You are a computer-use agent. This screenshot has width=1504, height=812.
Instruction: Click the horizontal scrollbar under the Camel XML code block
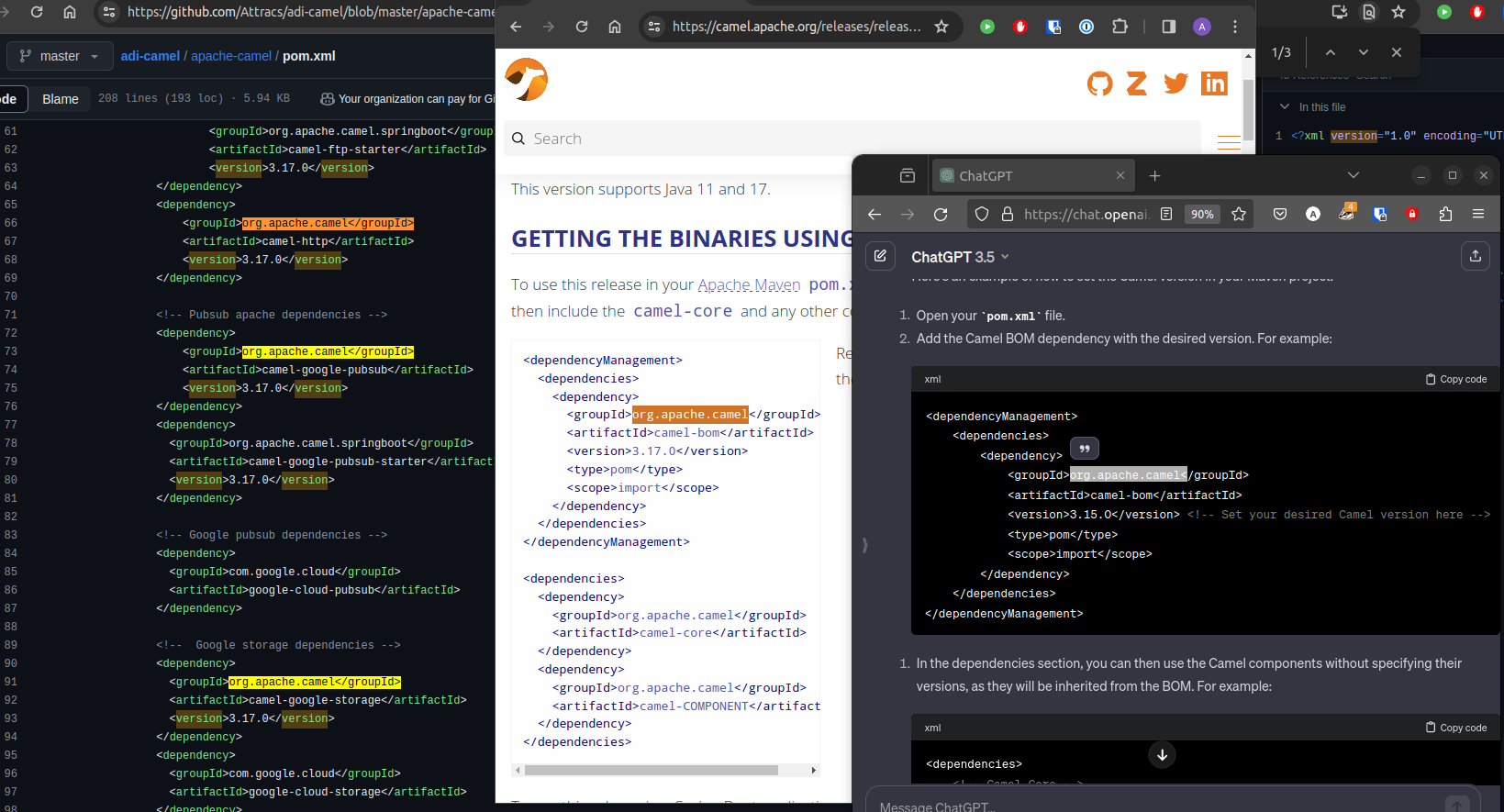point(652,770)
